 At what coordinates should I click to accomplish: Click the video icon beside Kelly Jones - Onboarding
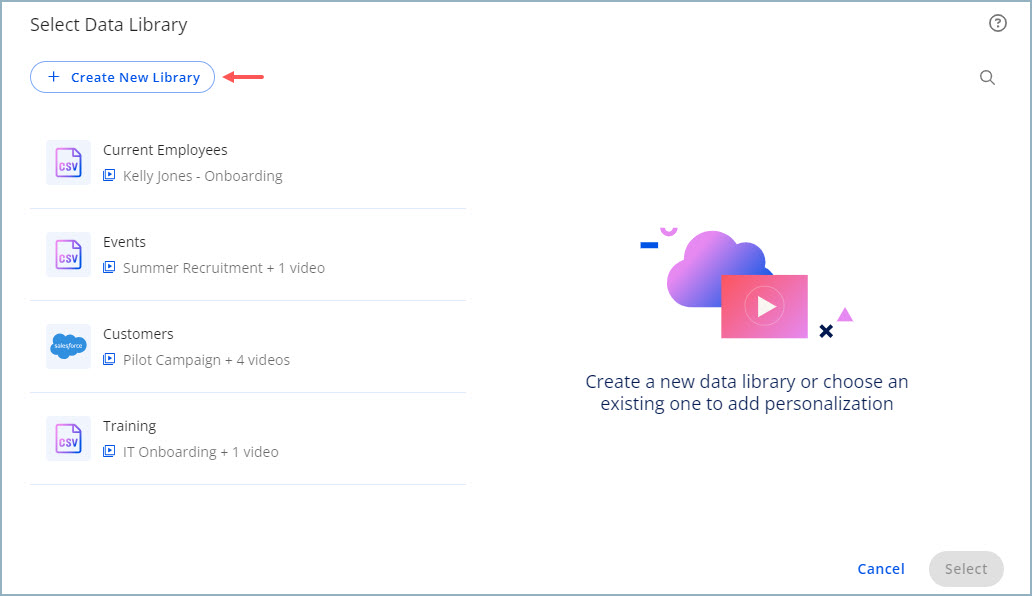(x=110, y=175)
